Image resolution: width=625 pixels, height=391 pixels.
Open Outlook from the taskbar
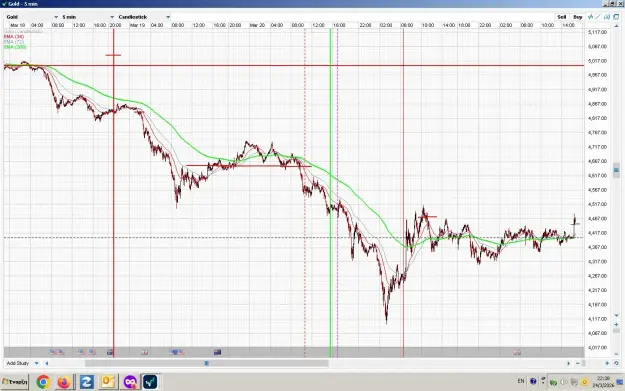[x=108, y=382]
